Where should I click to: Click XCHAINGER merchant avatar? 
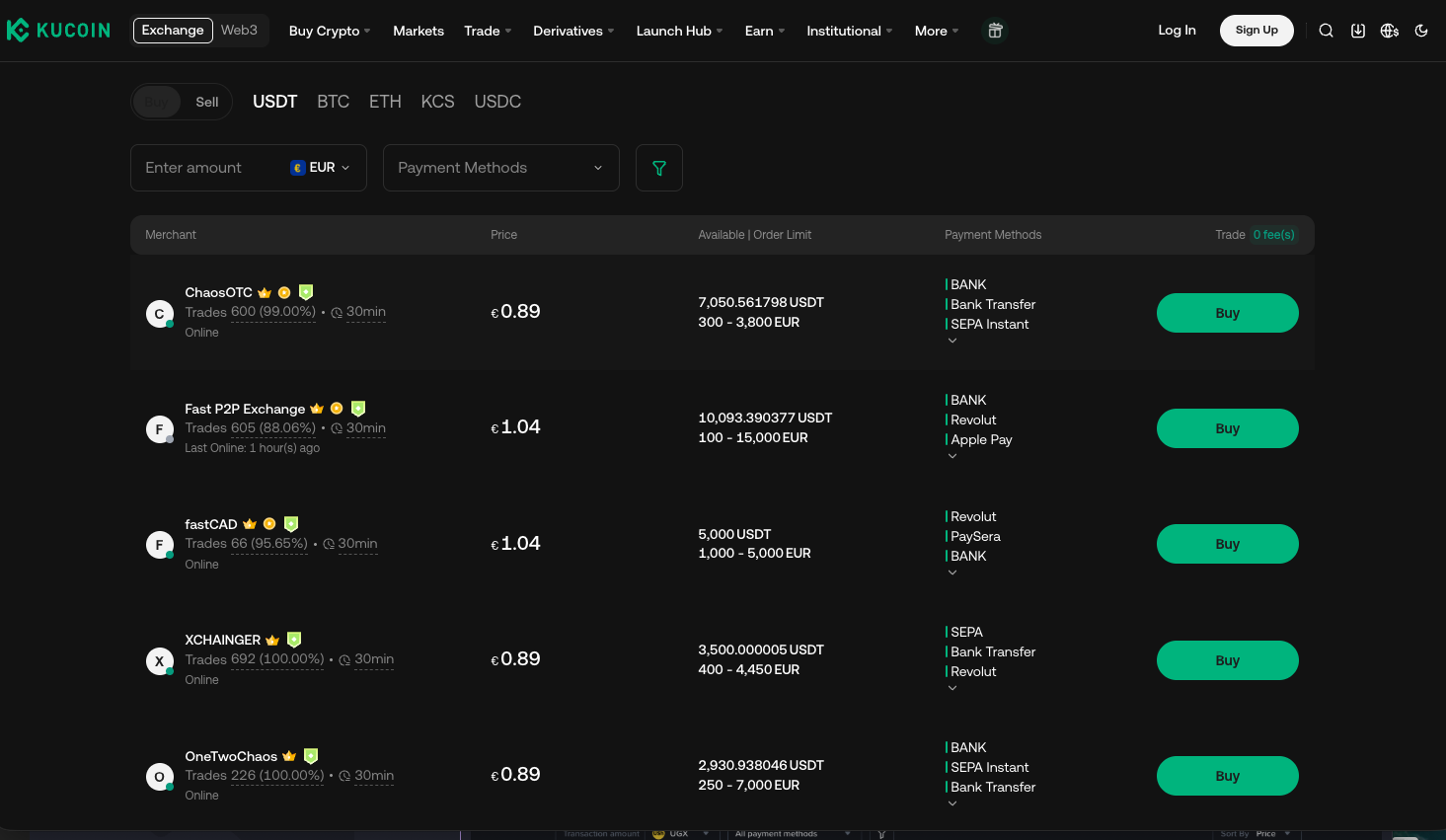click(160, 661)
